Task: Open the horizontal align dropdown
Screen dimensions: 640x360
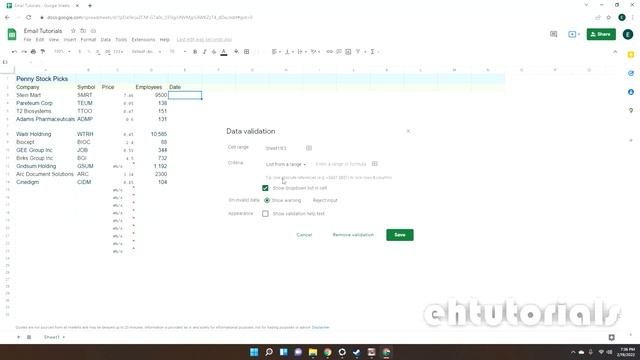Action: pyautogui.click(x=276, y=52)
